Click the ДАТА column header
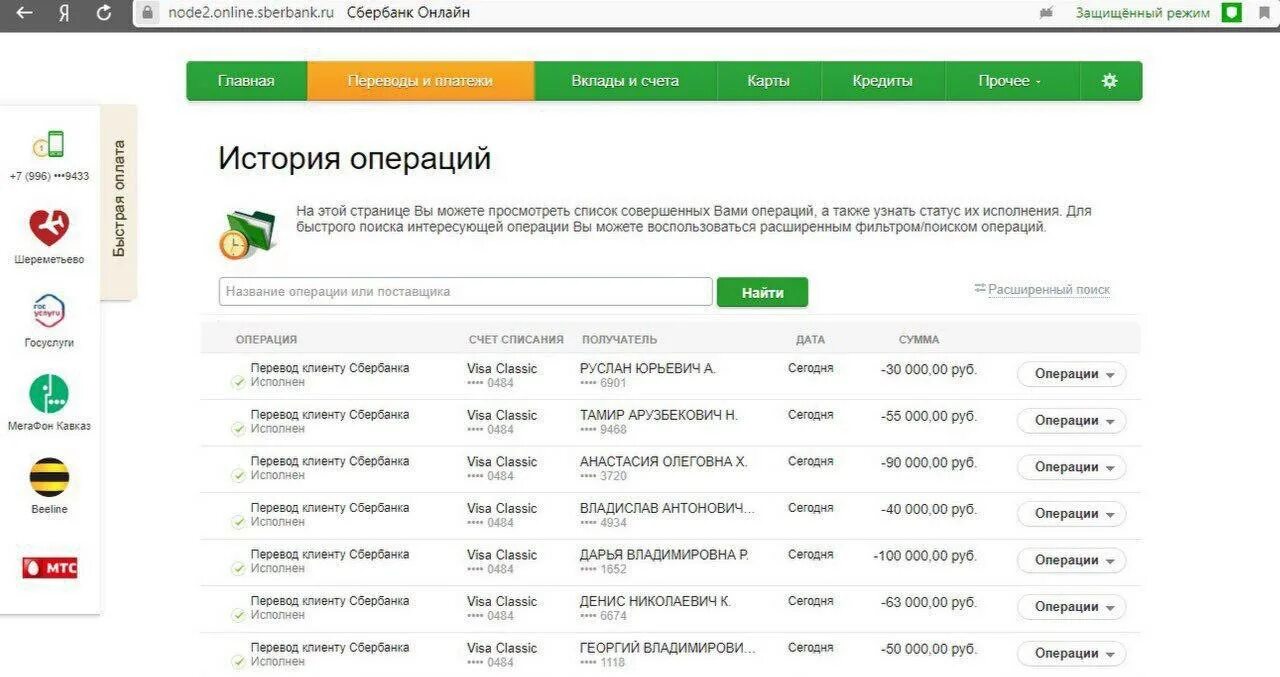Viewport: 1280px width, 677px height. [810, 340]
